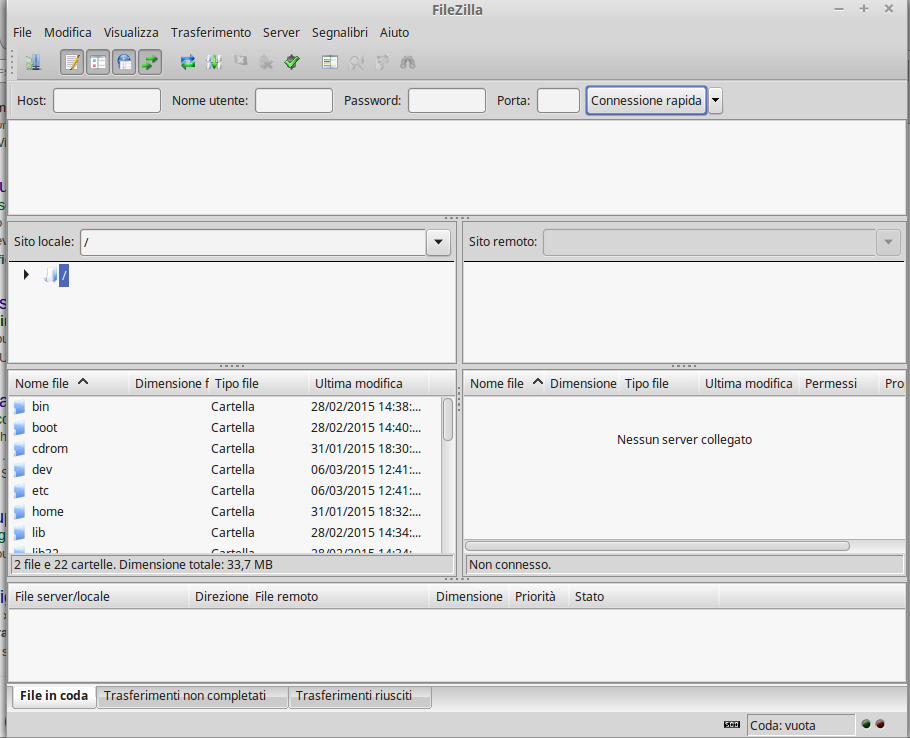The height and width of the screenshot is (738, 910).
Task: Open the File menu
Action: click(x=22, y=32)
